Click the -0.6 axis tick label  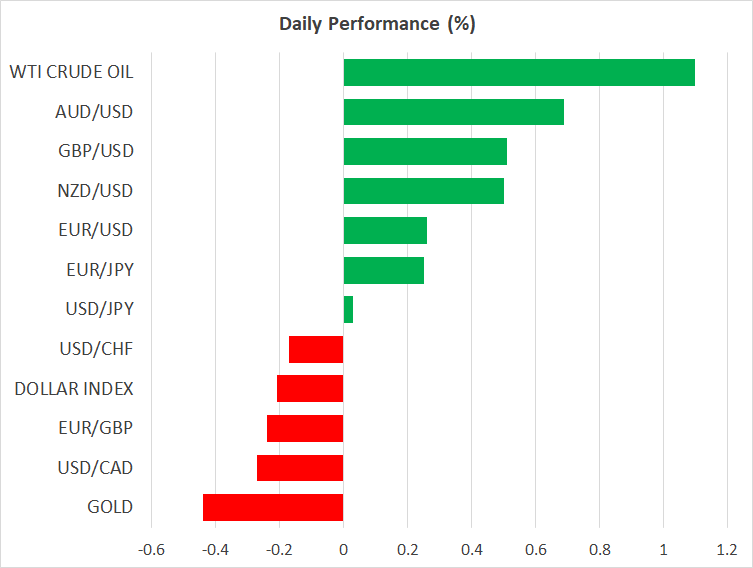pyautogui.click(x=150, y=550)
